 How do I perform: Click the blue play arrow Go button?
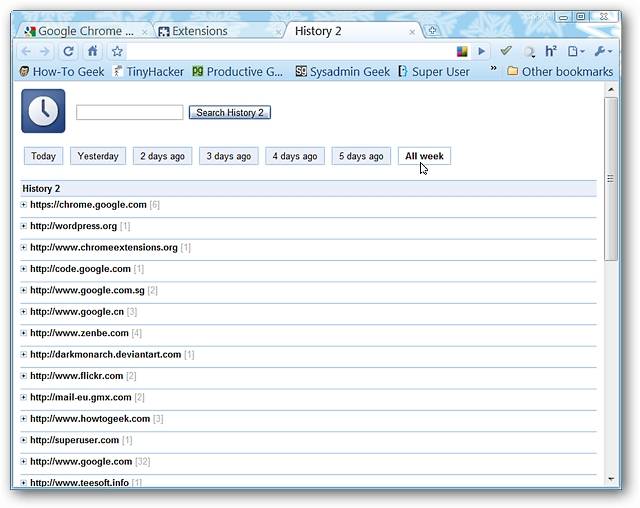[482, 51]
